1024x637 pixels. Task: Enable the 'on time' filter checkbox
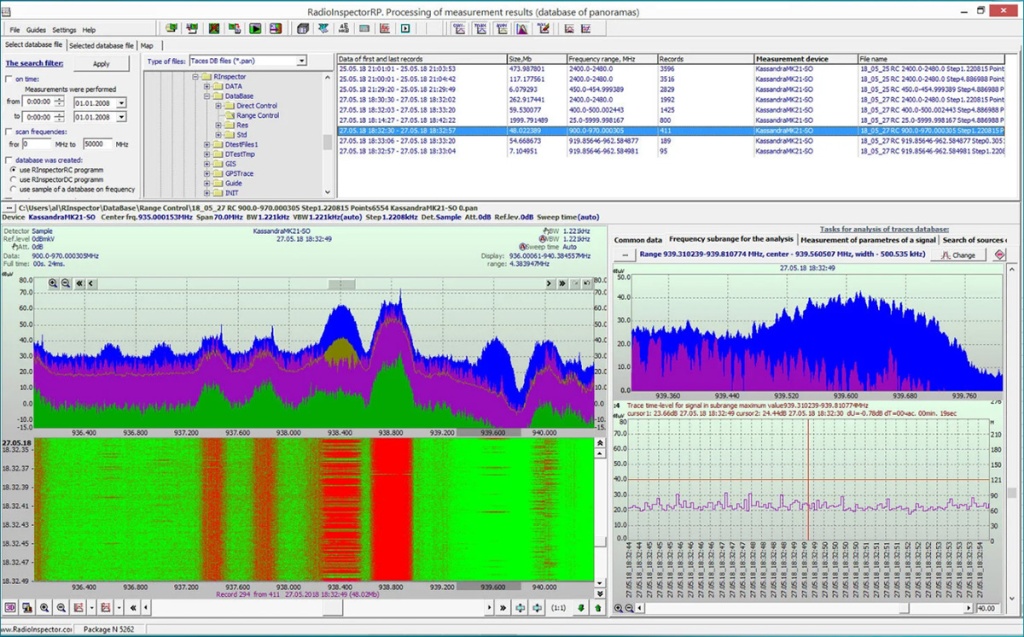[9, 78]
